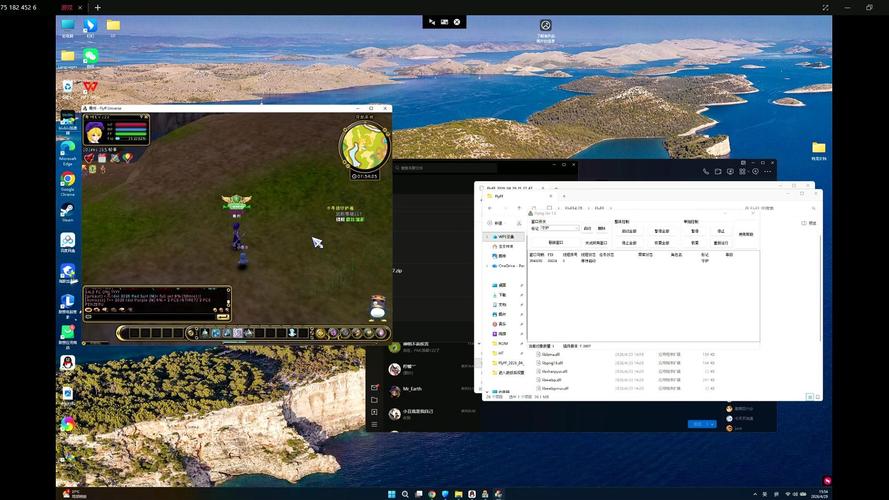Open the apps grid icon in chat toolbar

pos(742,171)
